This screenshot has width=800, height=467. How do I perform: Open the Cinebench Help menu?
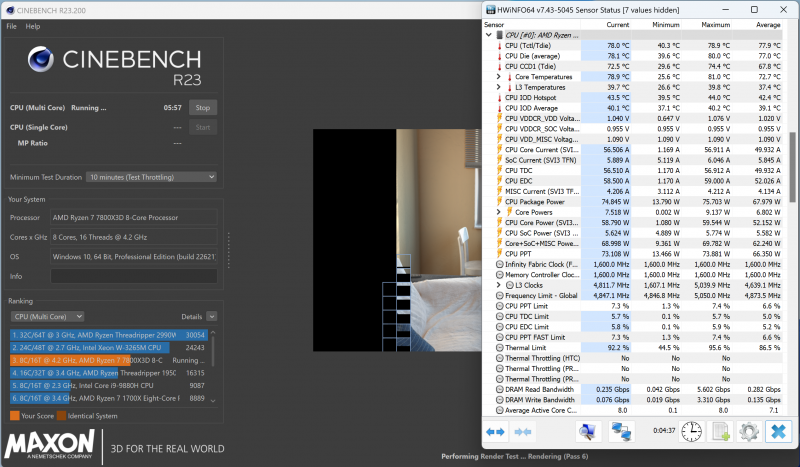point(33,26)
